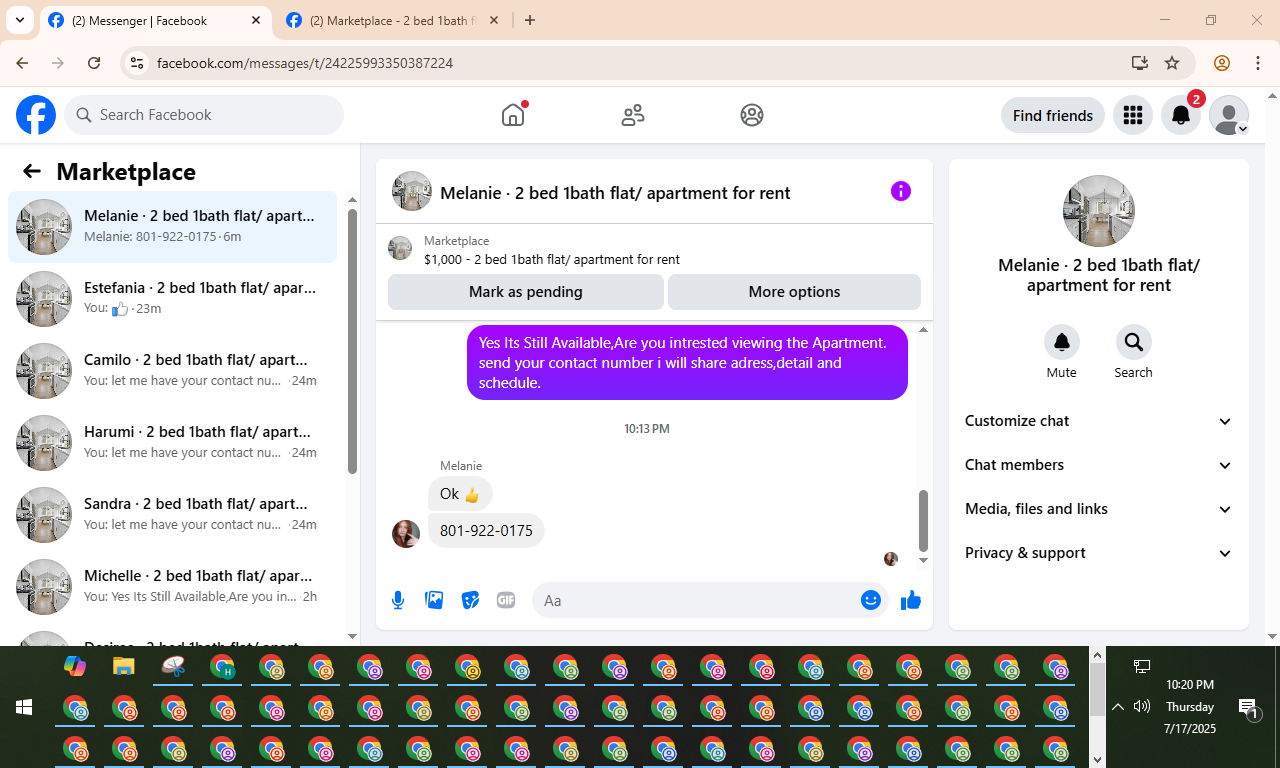The height and width of the screenshot is (768, 1280).
Task: Click the listing photo in the details panel
Action: pyautogui.click(x=1099, y=211)
